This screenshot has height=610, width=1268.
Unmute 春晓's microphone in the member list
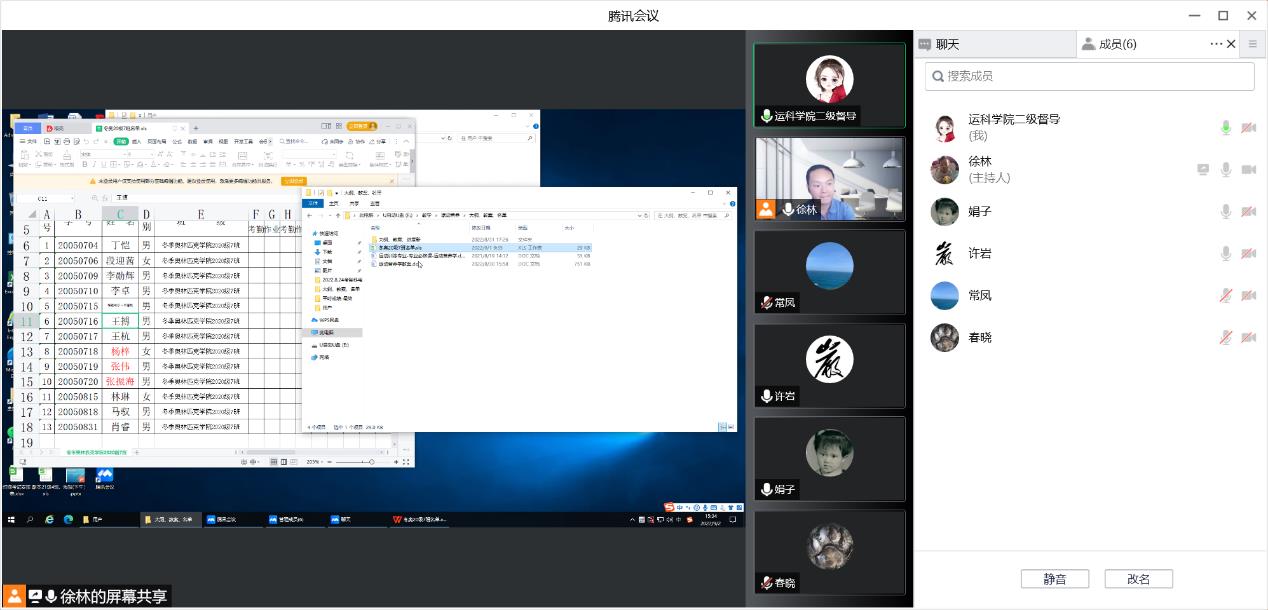(1226, 338)
